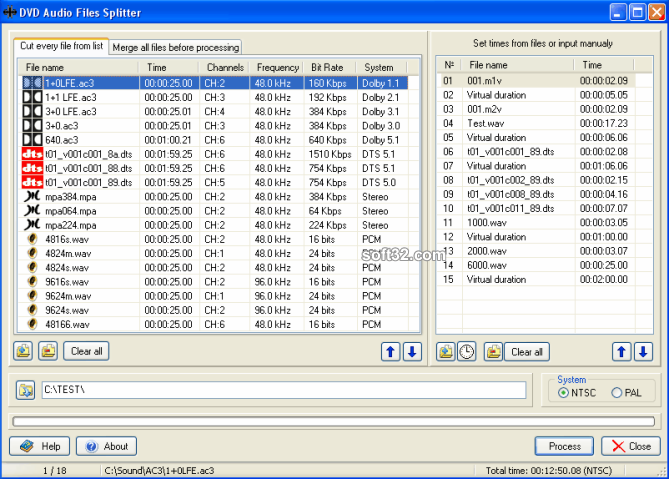
Task: Move selected audio file down with arrow
Action: [412, 352]
